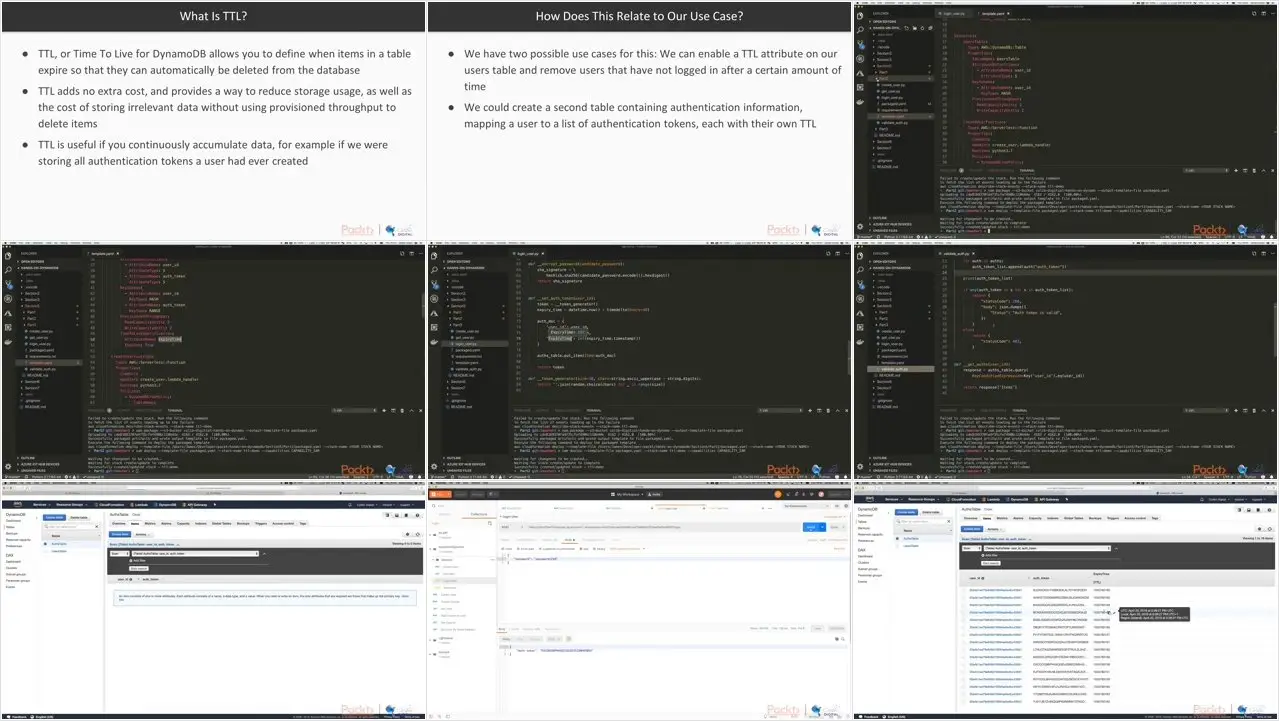Open 'How Does This Relate to Our Use Case?' slide
This screenshot has height=721, width=1279.
tap(639, 119)
